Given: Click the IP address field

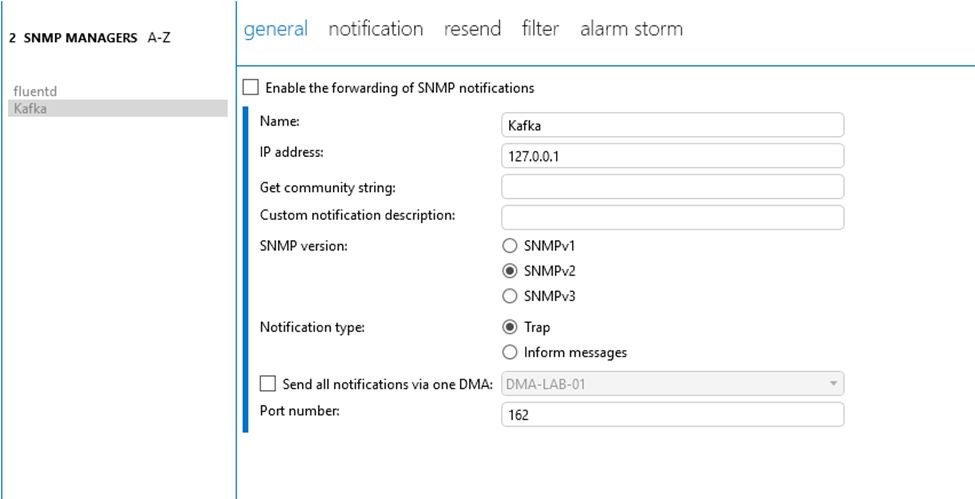Looking at the screenshot, I should coord(672,156).
